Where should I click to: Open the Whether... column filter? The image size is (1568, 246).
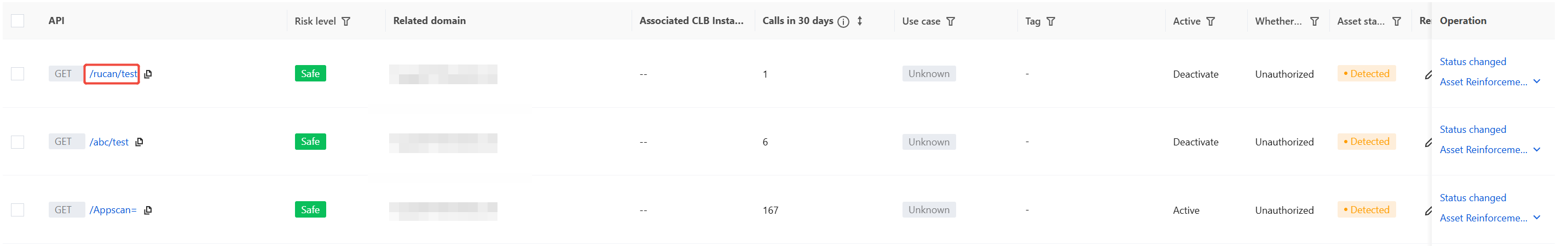coord(1315,21)
